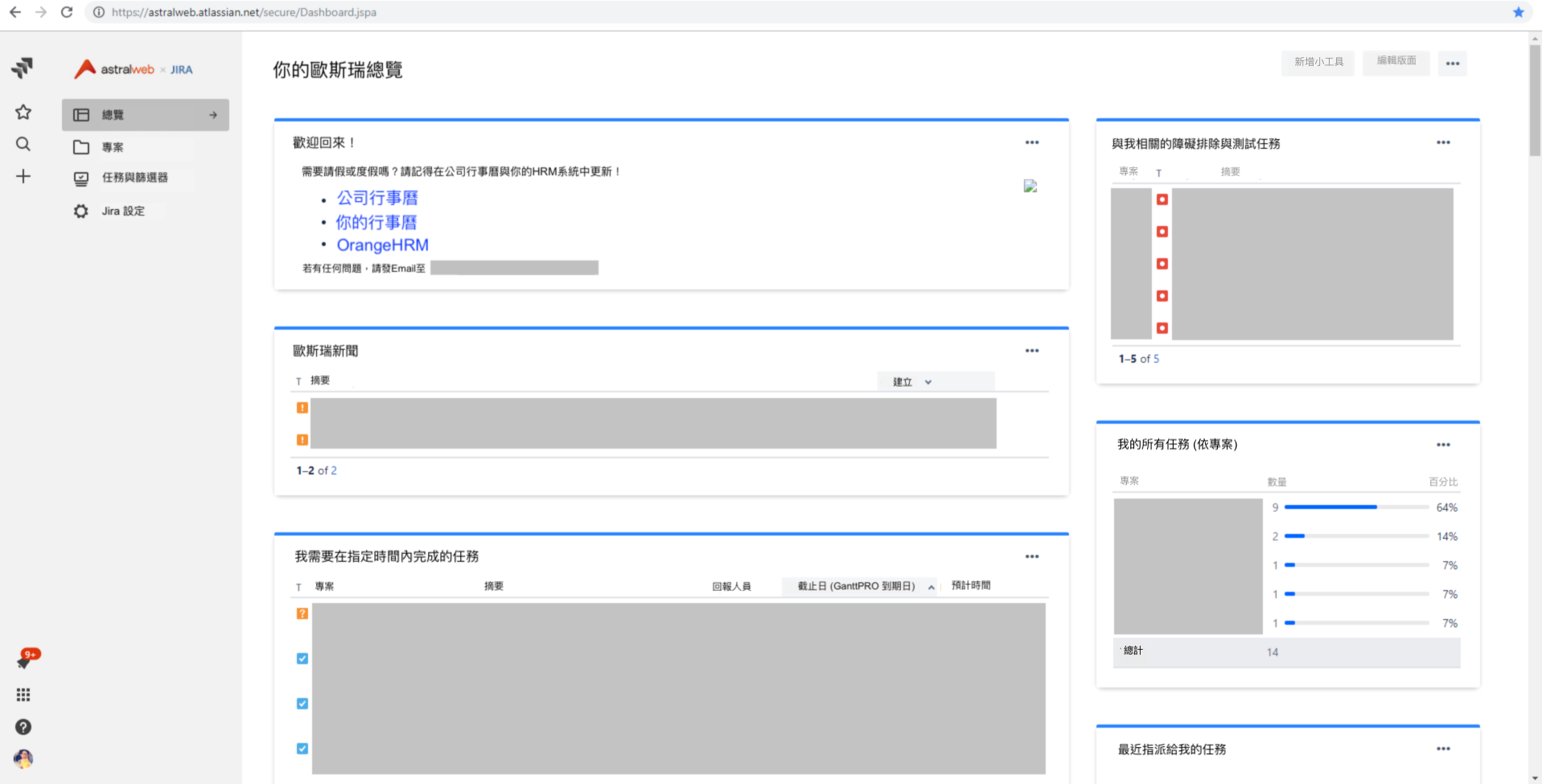Click the 新增小工具 button
The height and width of the screenshot is (784, 1542).
pyautogui.click(x=1318, y=62)
